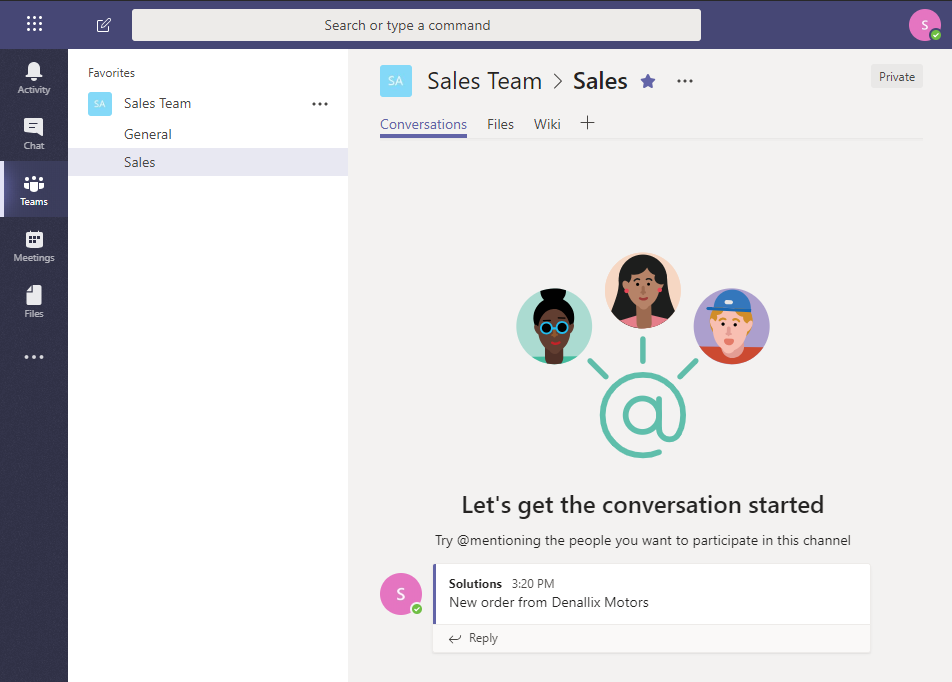Reply to the Denallix Motors message
Viewport: 952px width, 682px height.
pyautogui.click(x=474, y=638)
